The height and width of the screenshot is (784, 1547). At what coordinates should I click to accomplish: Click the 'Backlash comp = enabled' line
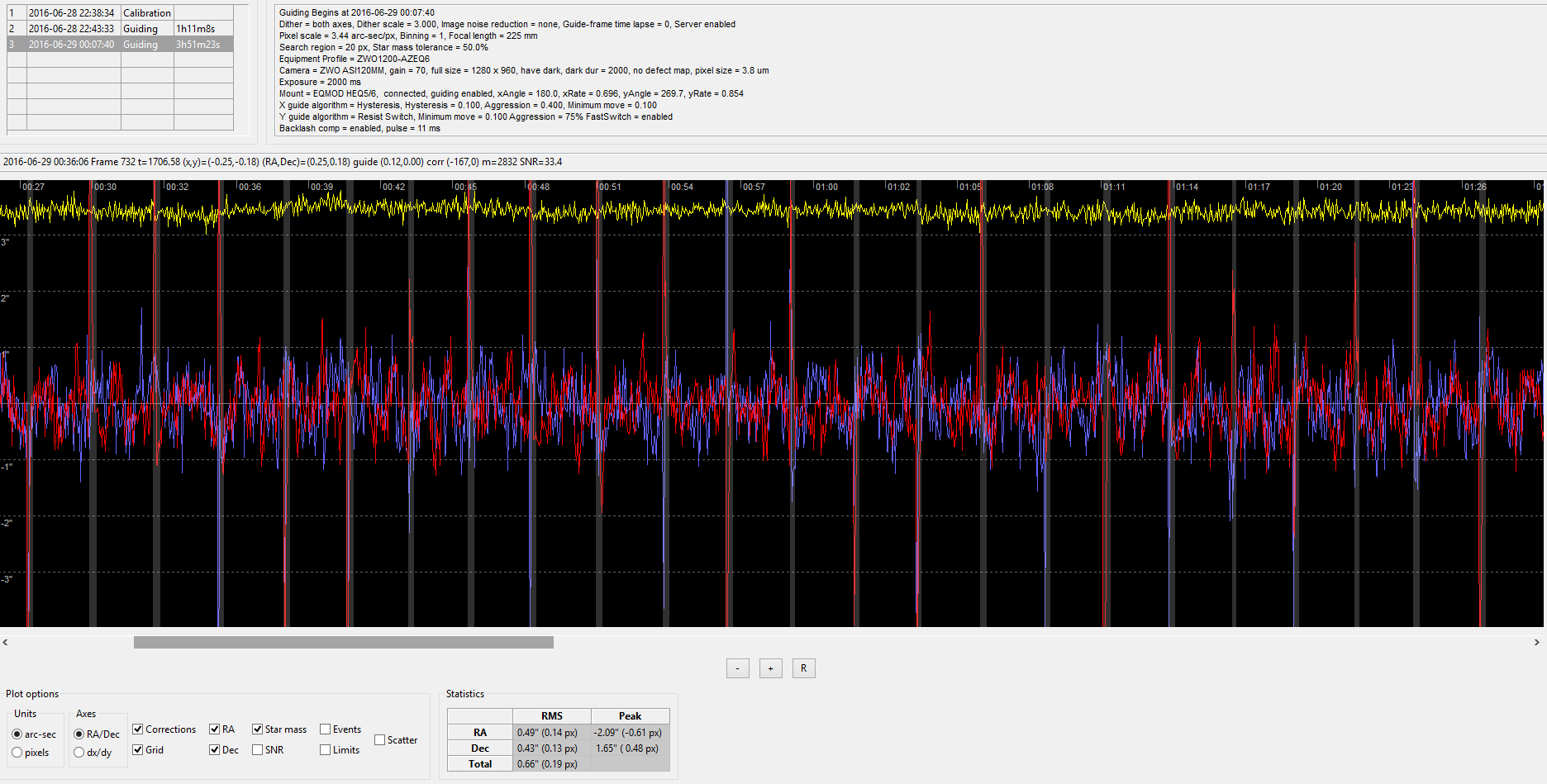359,128
